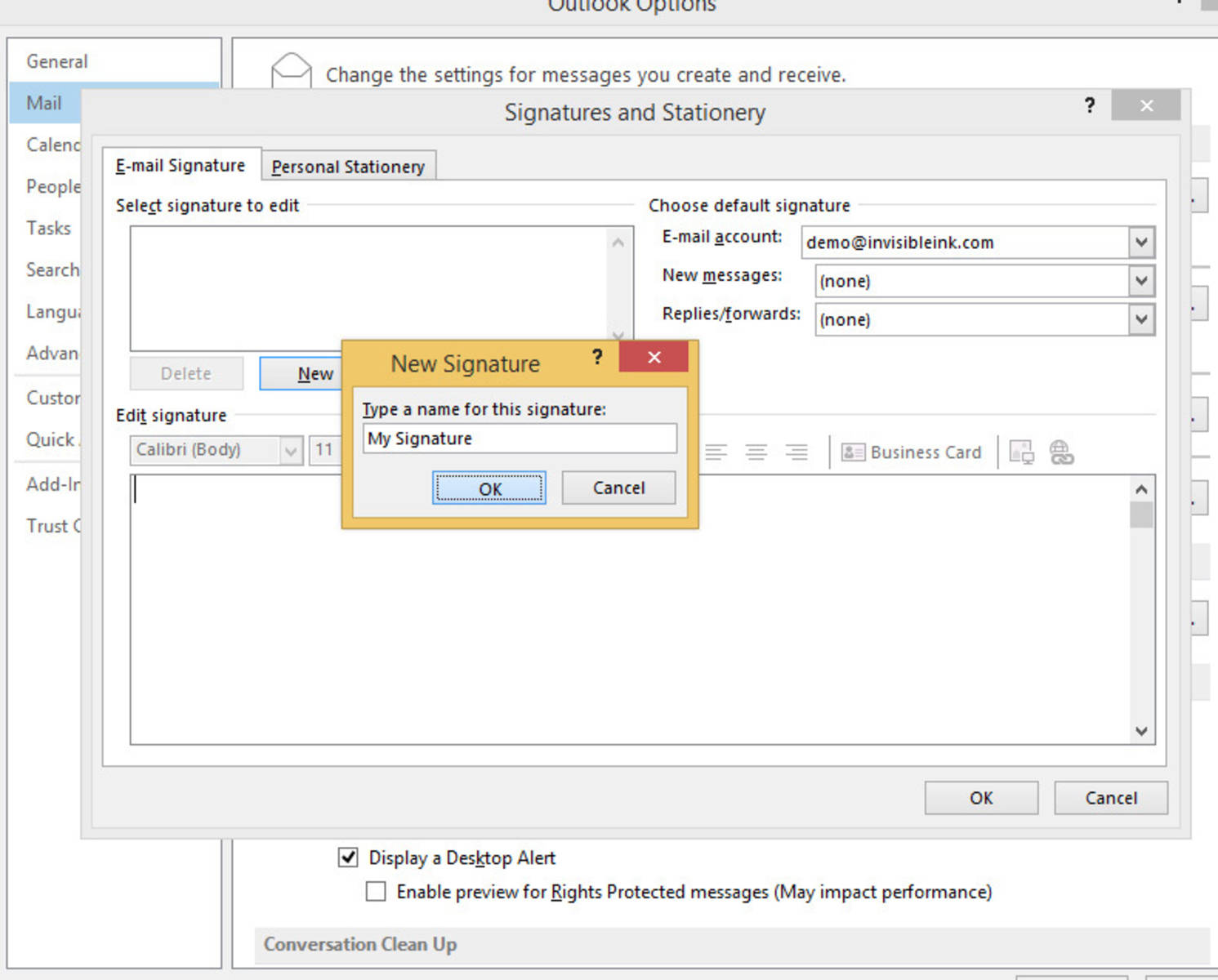
Task: Open the font size 11 box
Action: (x=324, y=450)
